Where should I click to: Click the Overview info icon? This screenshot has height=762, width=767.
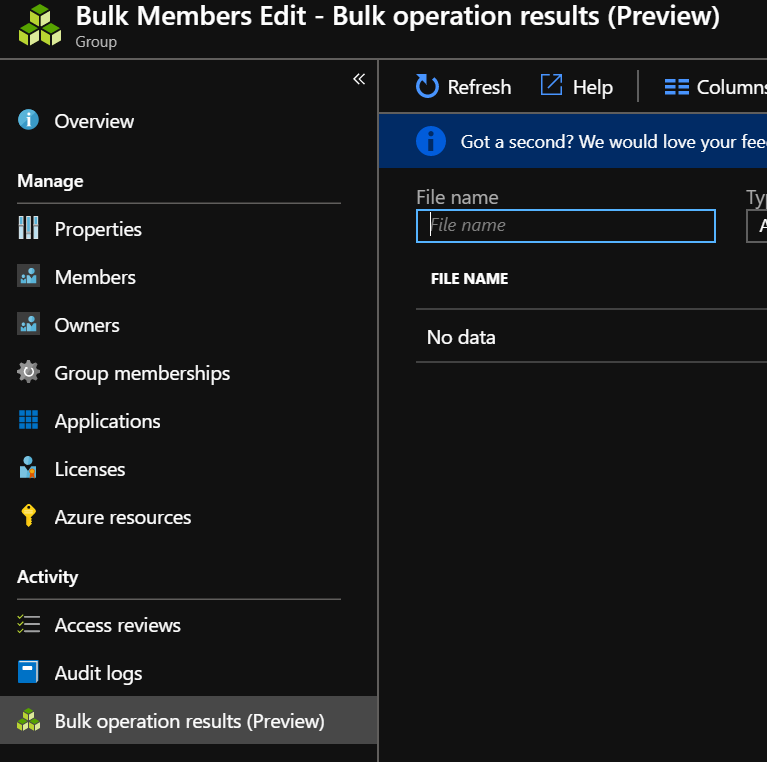[28, 121]
